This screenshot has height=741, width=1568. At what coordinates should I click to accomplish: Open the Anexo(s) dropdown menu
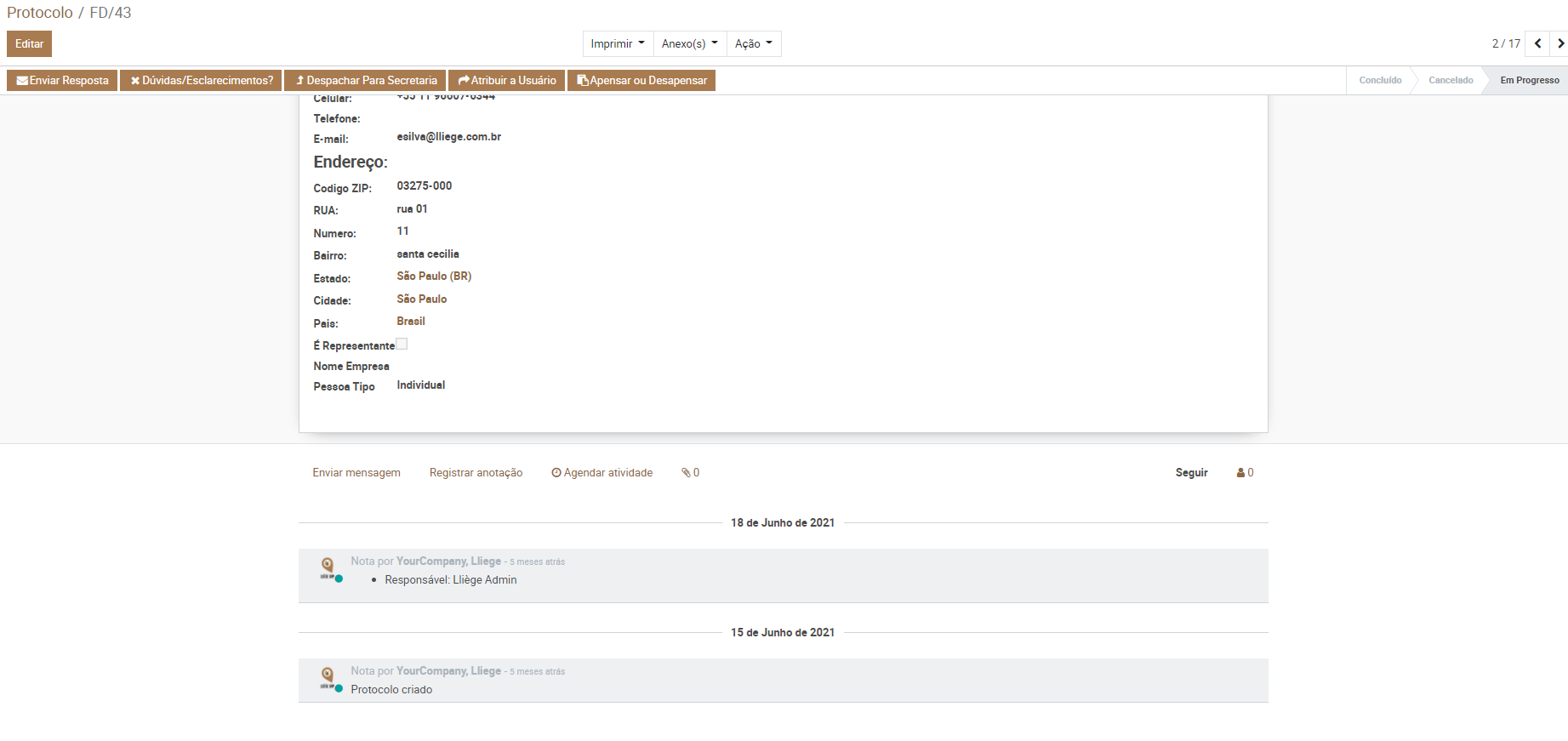pyautogui.click(x=689, y=44)
